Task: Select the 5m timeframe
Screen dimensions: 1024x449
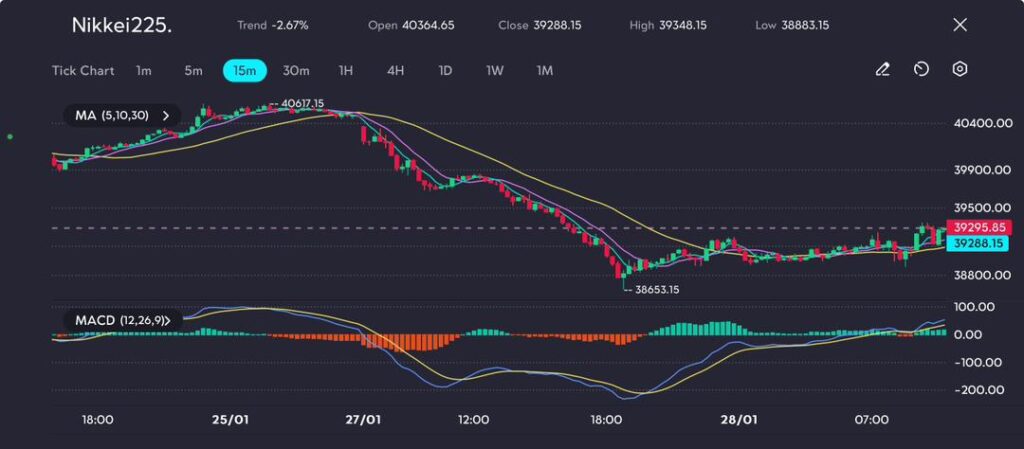Action: coord(193,70)
